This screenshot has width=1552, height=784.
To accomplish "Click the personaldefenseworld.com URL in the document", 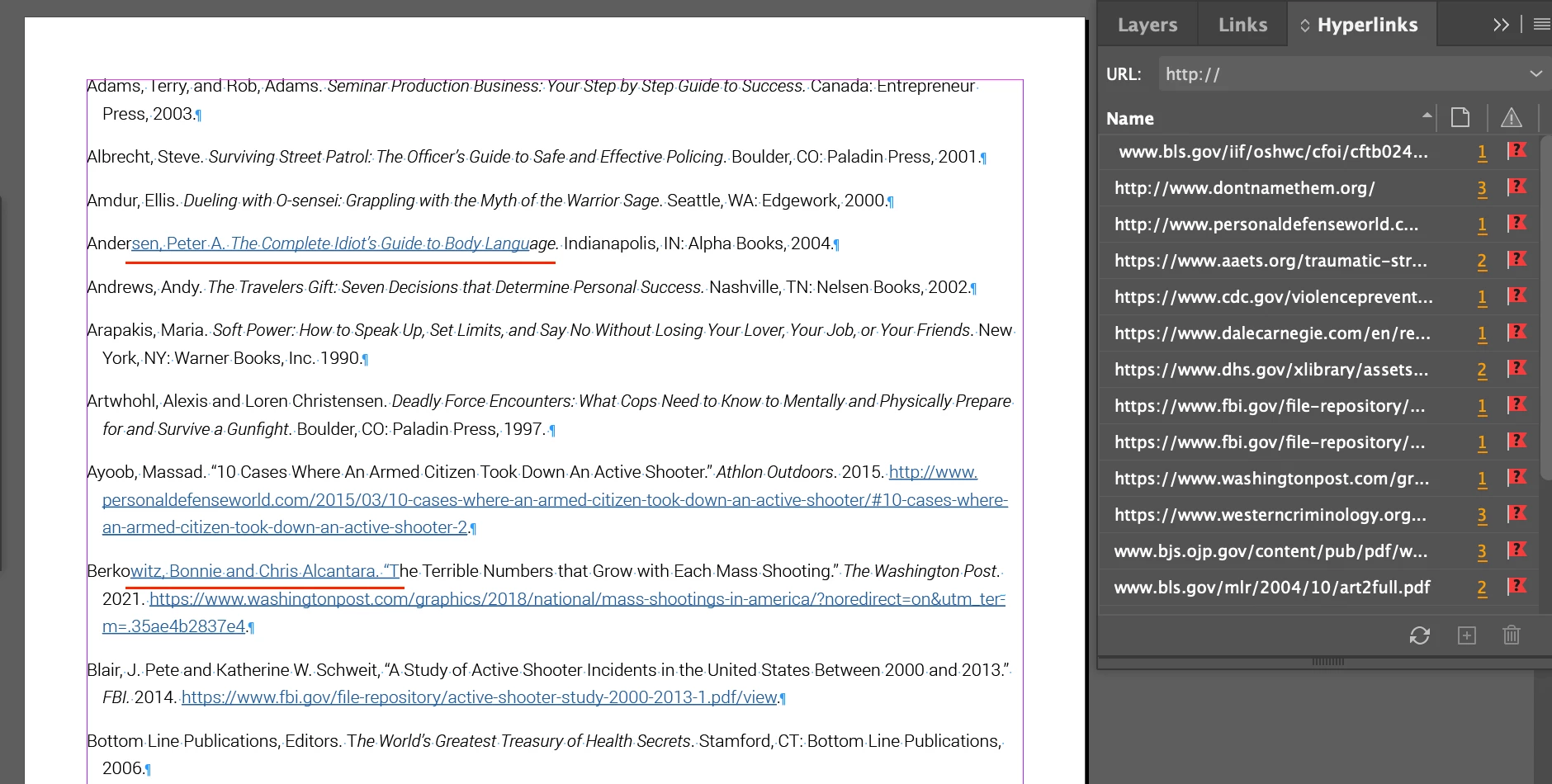I will click(555, 500).
